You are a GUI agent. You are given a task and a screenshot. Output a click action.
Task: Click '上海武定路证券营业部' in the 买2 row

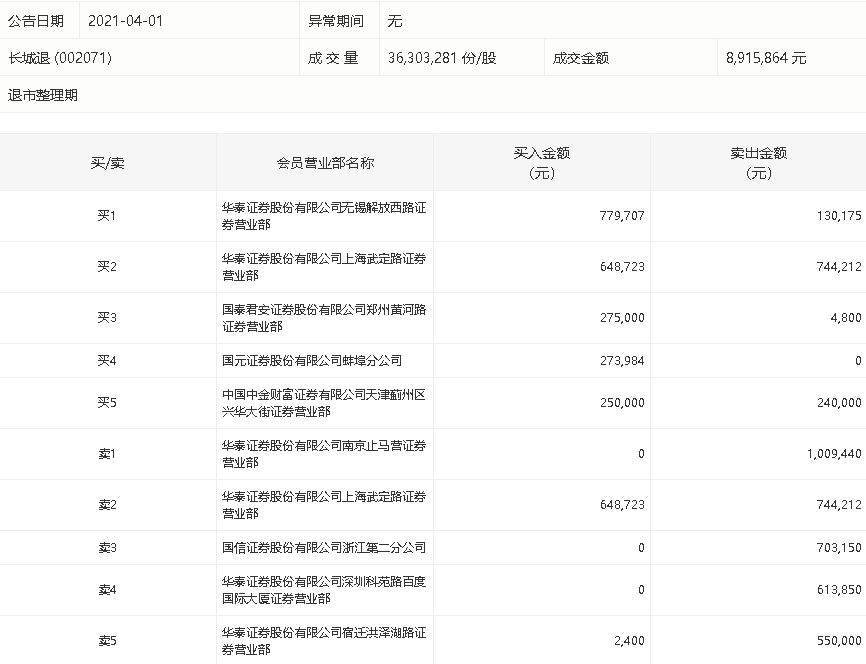coord(324,267)
